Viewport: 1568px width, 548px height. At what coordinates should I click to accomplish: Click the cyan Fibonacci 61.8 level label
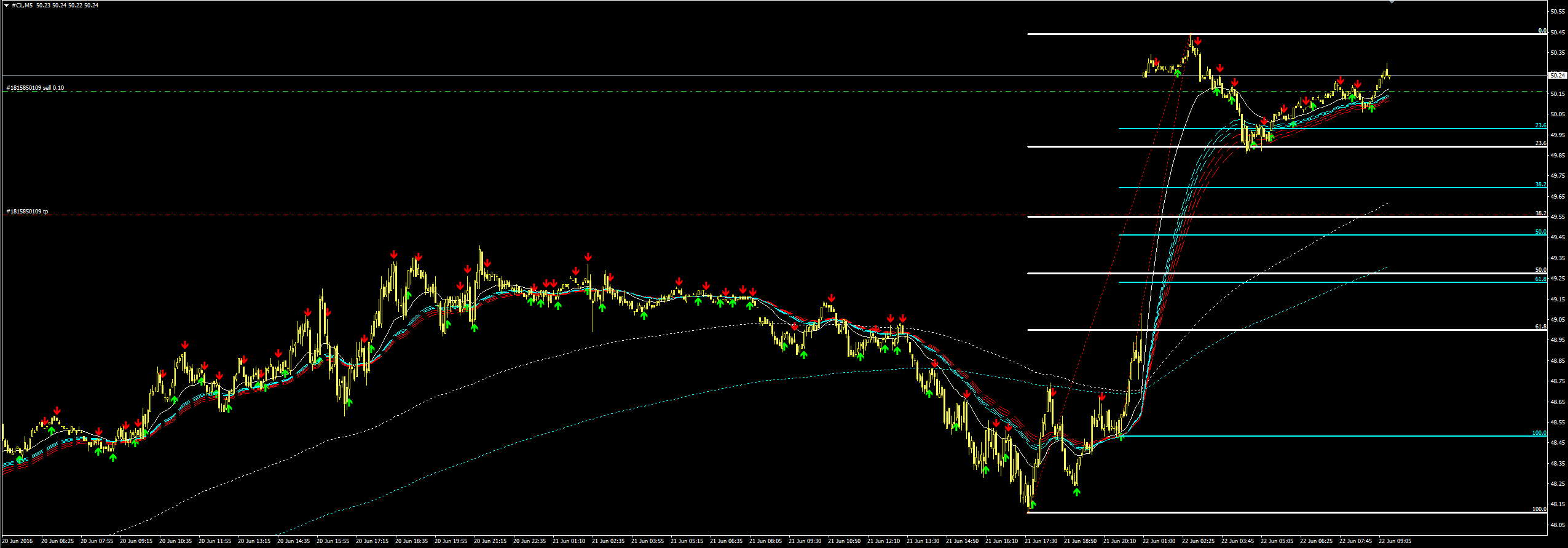click(1540, 279)
